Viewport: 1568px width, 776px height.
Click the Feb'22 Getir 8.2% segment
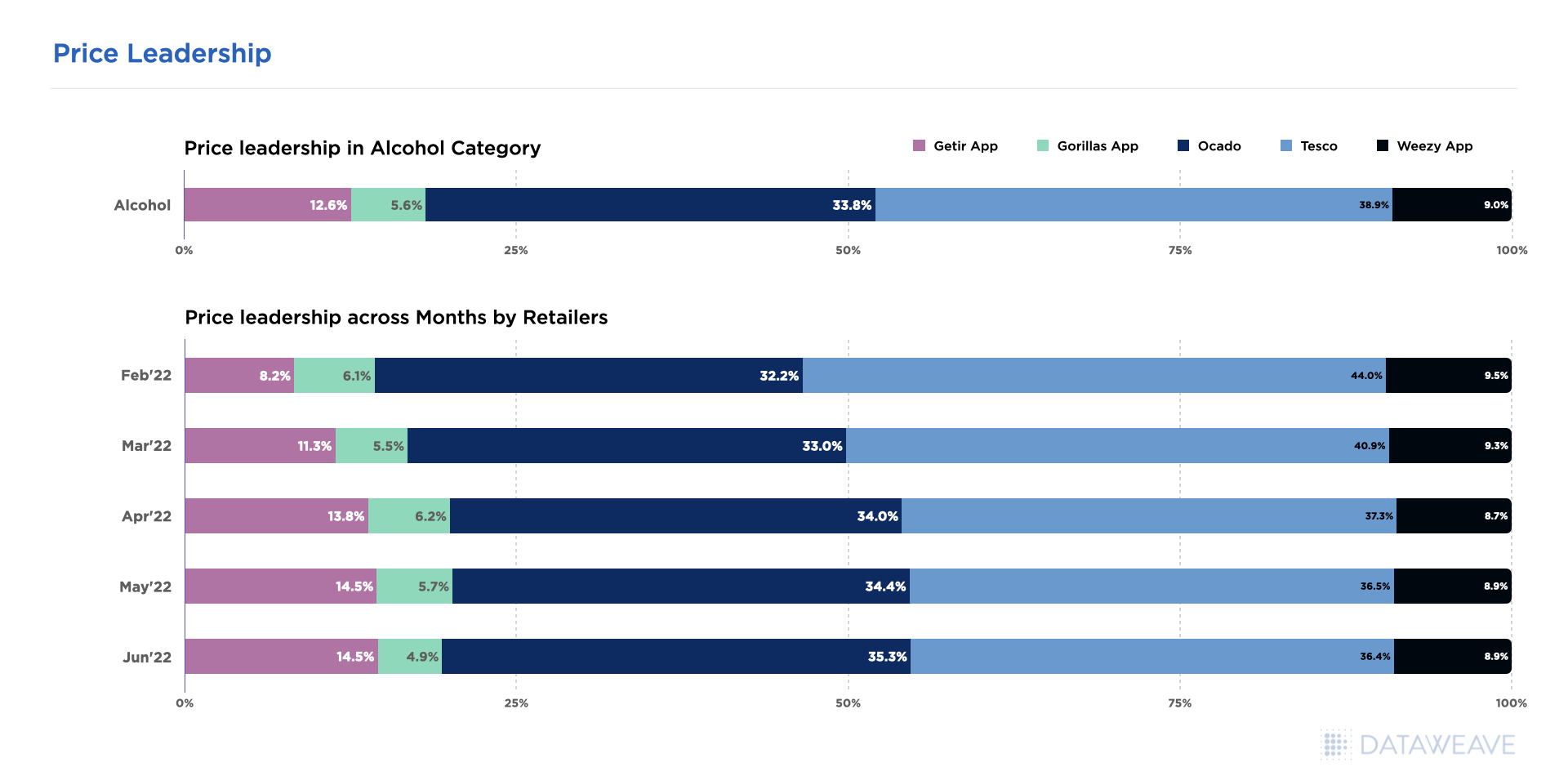point(239,376)
